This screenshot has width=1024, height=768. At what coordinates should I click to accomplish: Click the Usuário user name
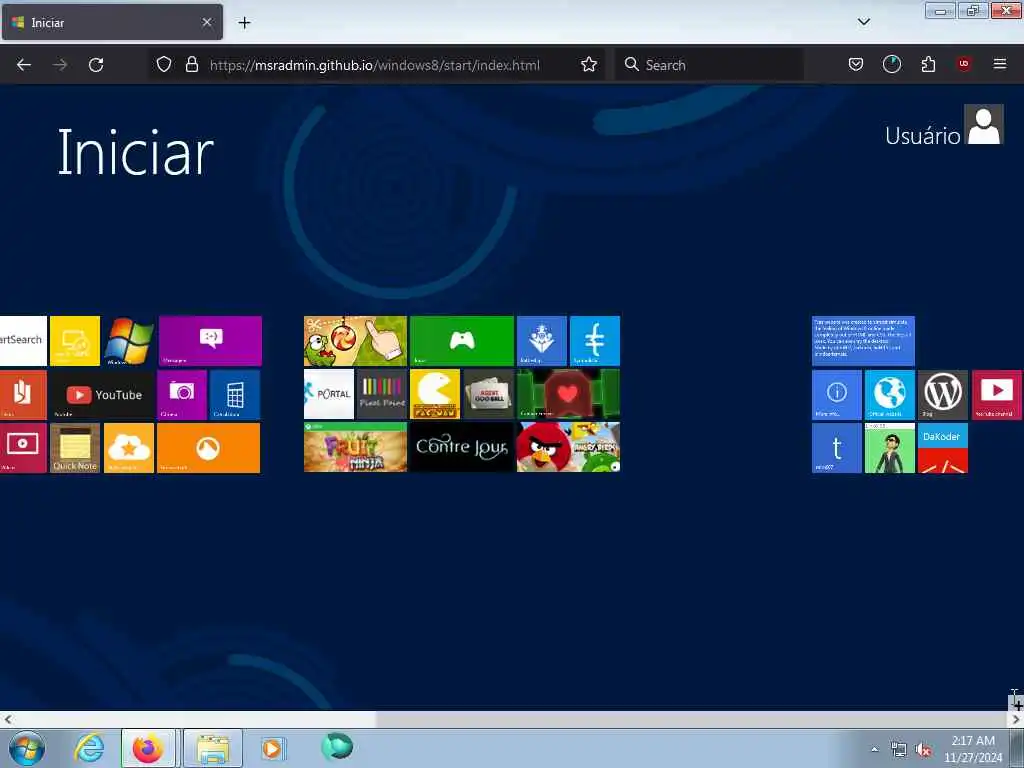pos(922,136)
